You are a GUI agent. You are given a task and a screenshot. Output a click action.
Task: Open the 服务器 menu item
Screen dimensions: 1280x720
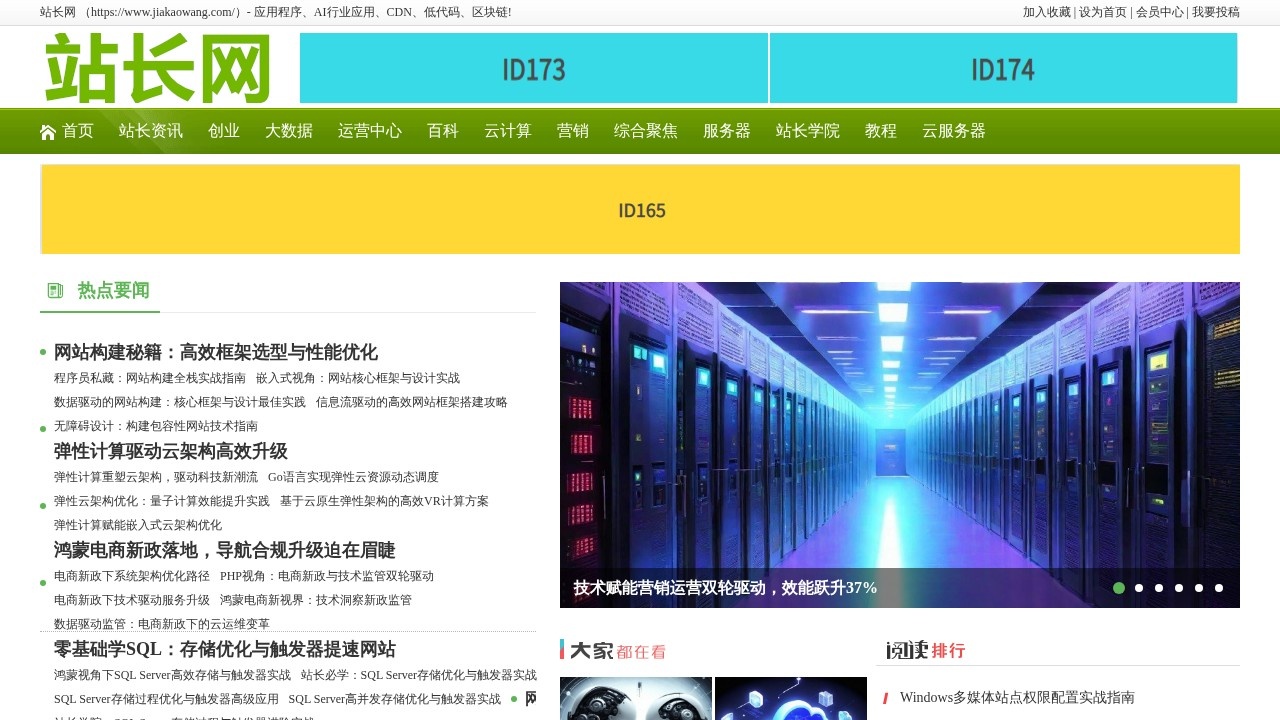(727, 131)
